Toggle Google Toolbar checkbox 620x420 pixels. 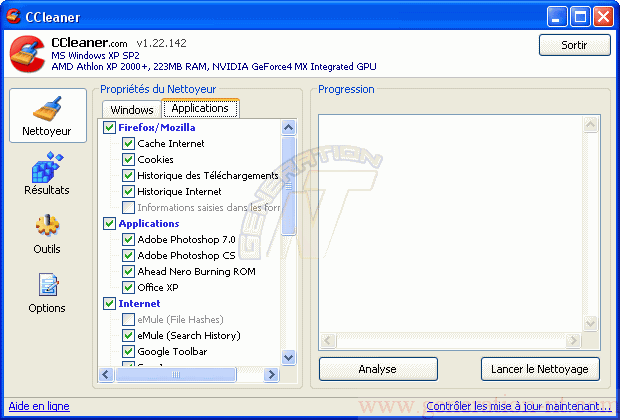[128, 351]
